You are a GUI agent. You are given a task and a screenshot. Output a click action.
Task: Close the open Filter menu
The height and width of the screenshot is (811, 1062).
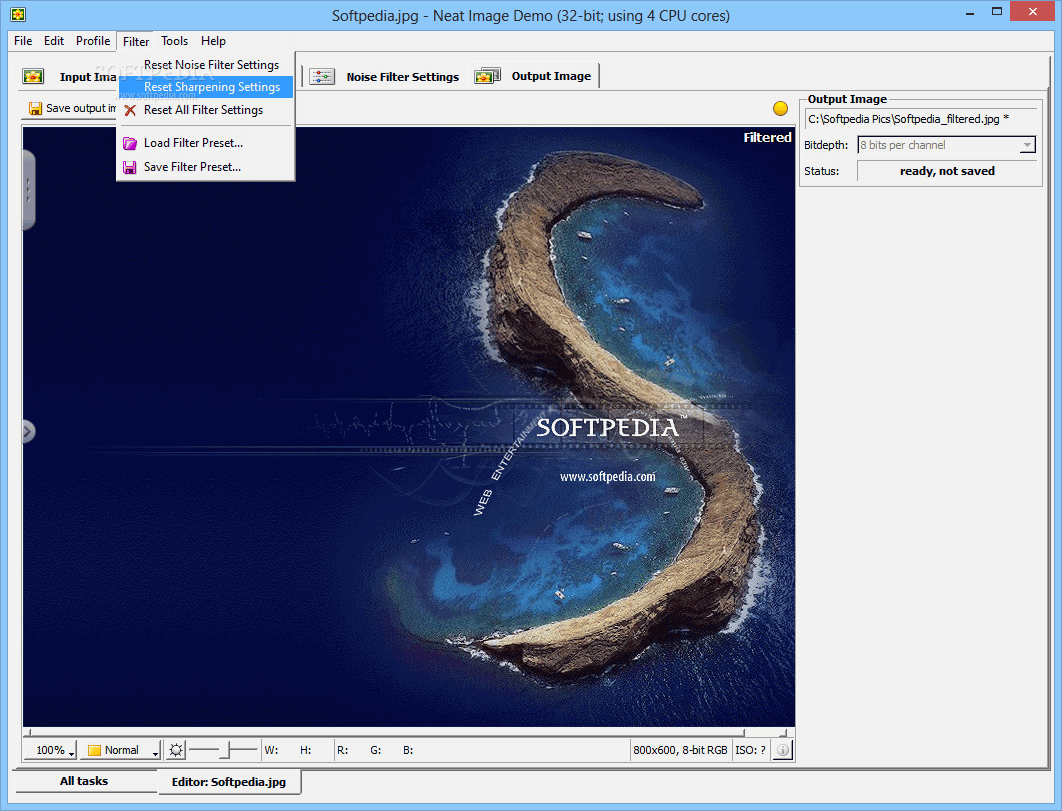tap(135, 41)
